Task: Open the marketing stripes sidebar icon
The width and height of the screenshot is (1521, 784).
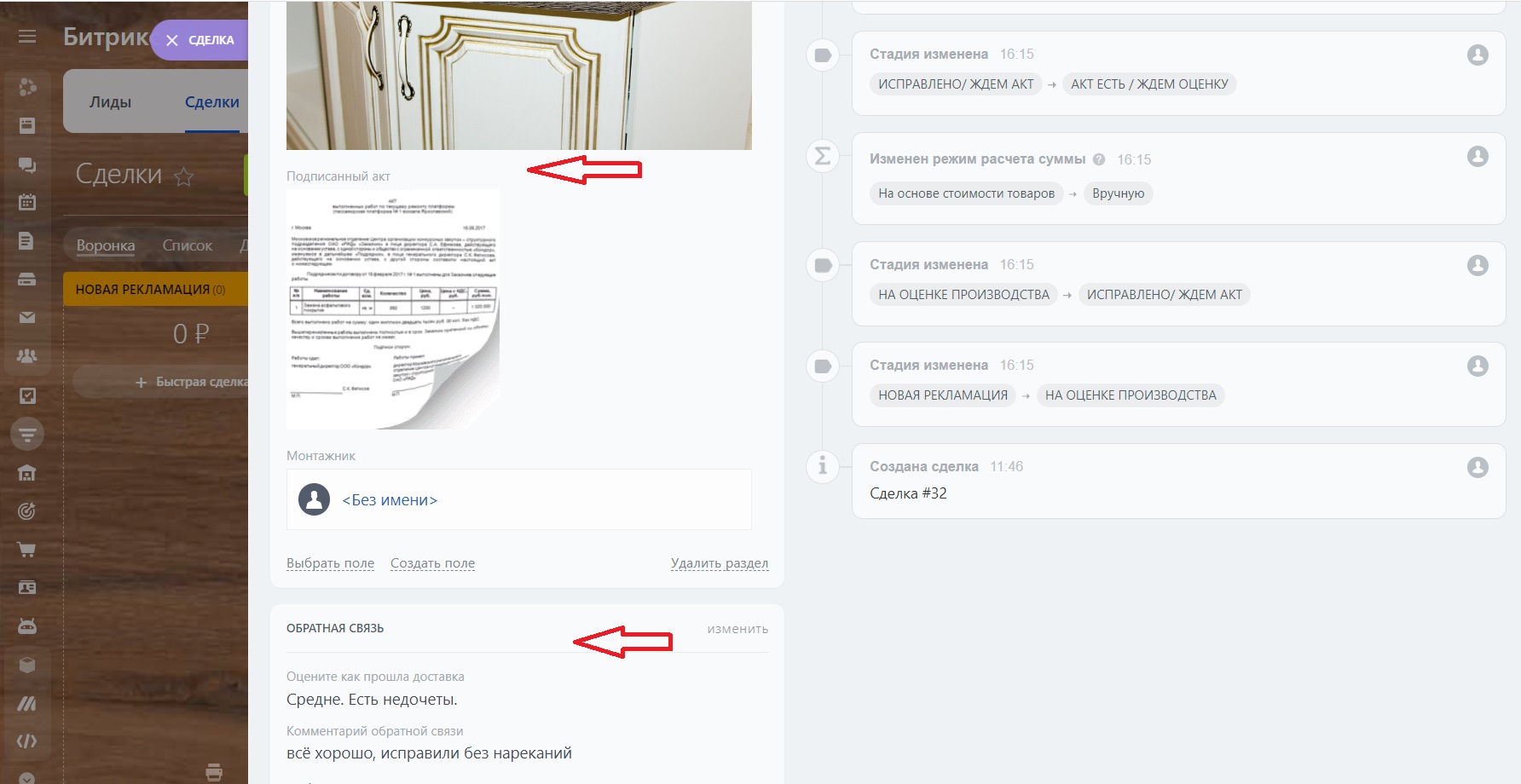Action: click(27, 704)
